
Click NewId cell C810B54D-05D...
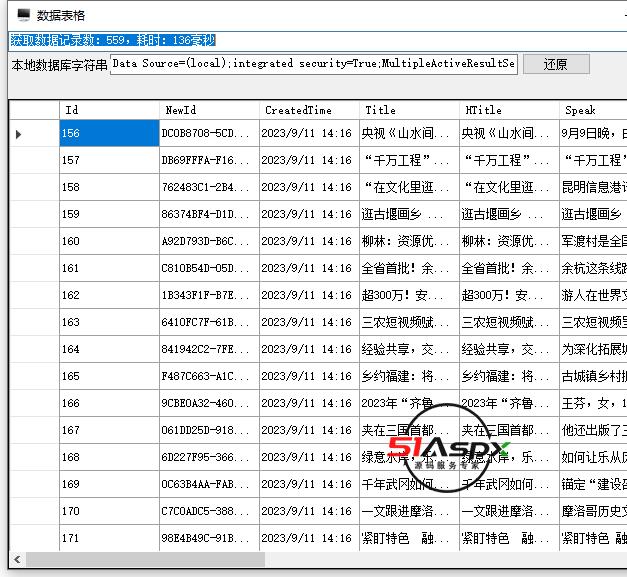(209, 268)
